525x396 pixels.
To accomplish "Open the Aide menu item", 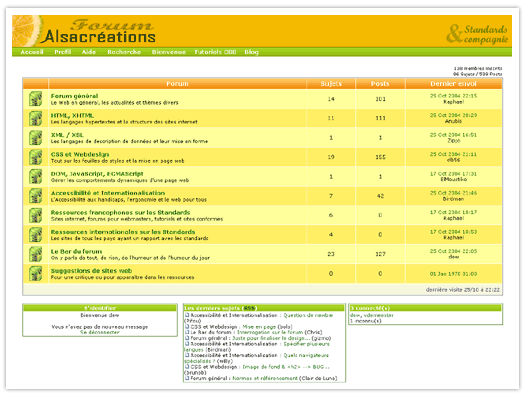I will (x=89, y=52).
